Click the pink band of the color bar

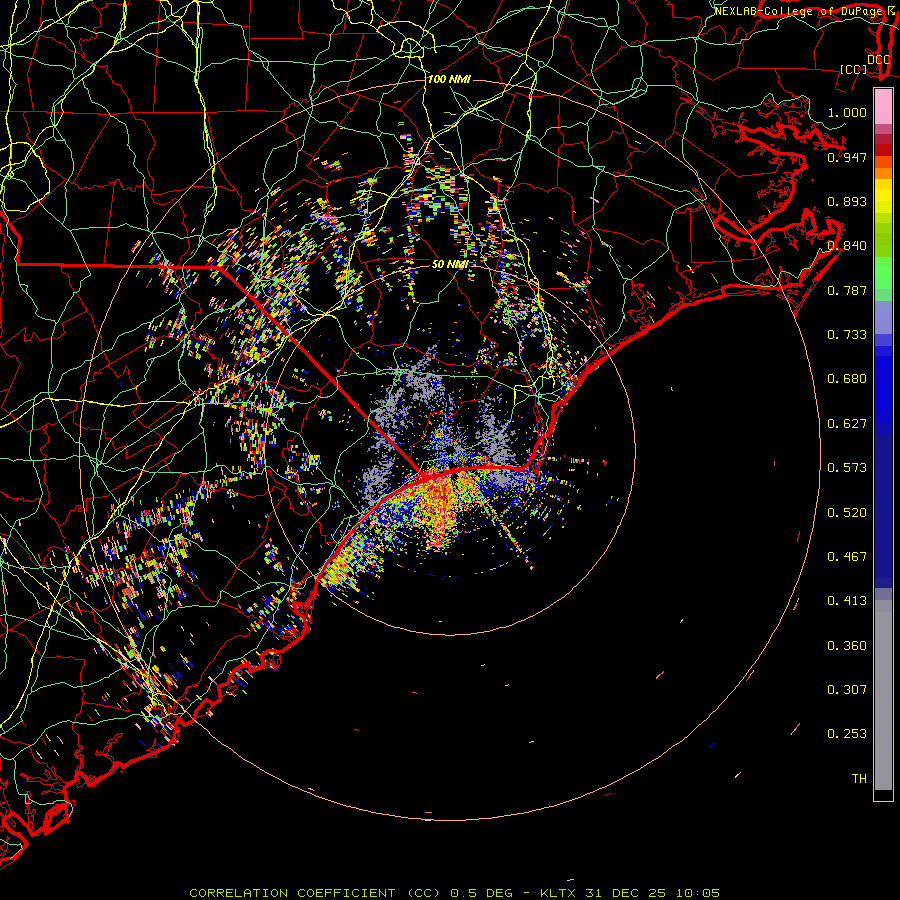pyautogui.click(x=883, y=107)
